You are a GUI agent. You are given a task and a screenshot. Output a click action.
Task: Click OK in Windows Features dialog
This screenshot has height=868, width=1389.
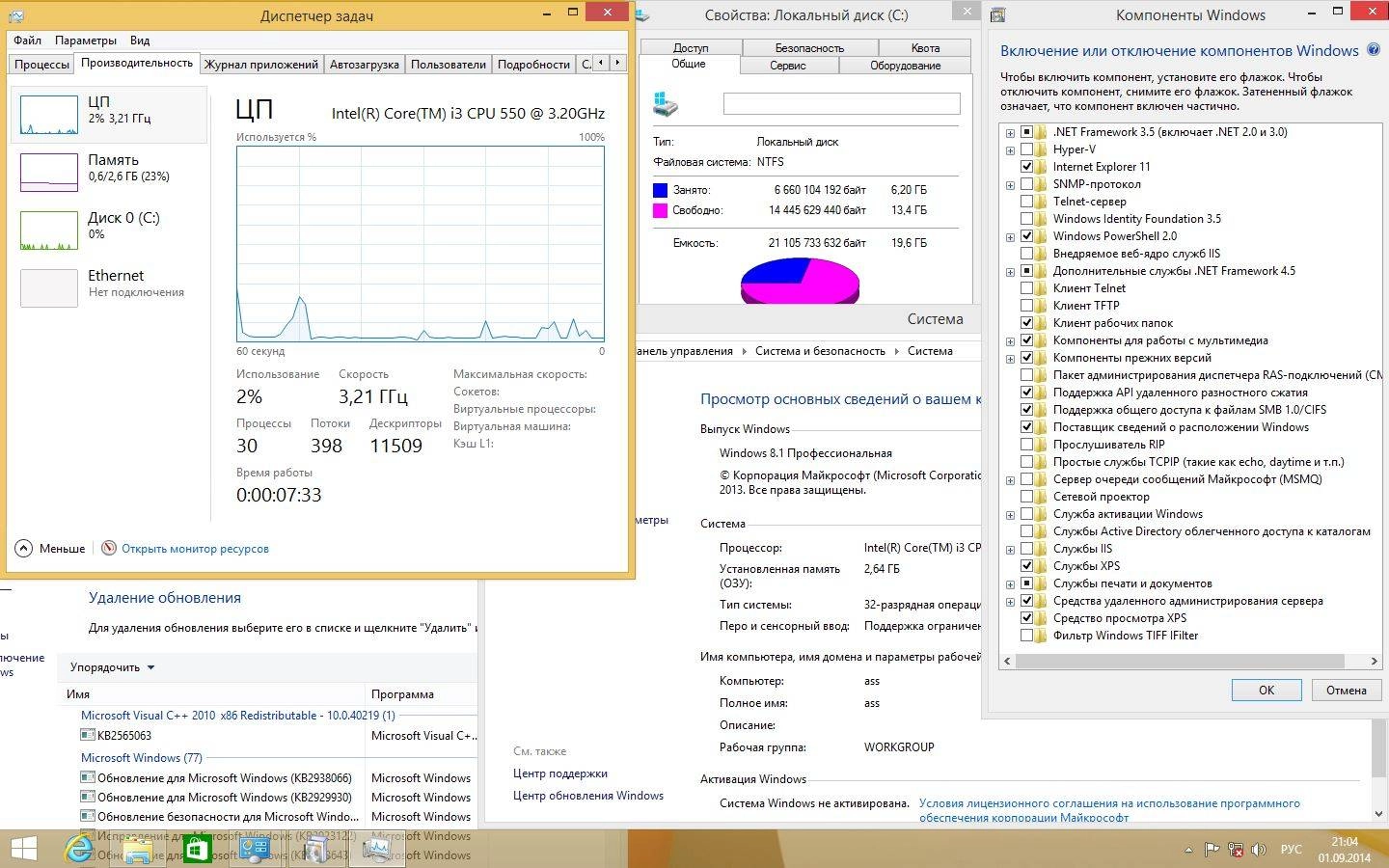[1266, 690]
